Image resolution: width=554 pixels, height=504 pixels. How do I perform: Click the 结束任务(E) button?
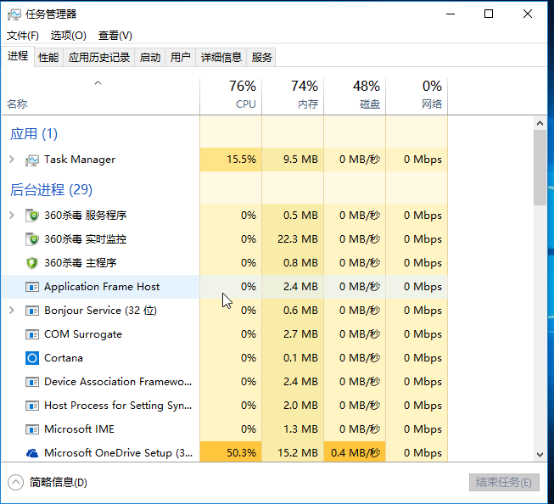tap(504, 482)
